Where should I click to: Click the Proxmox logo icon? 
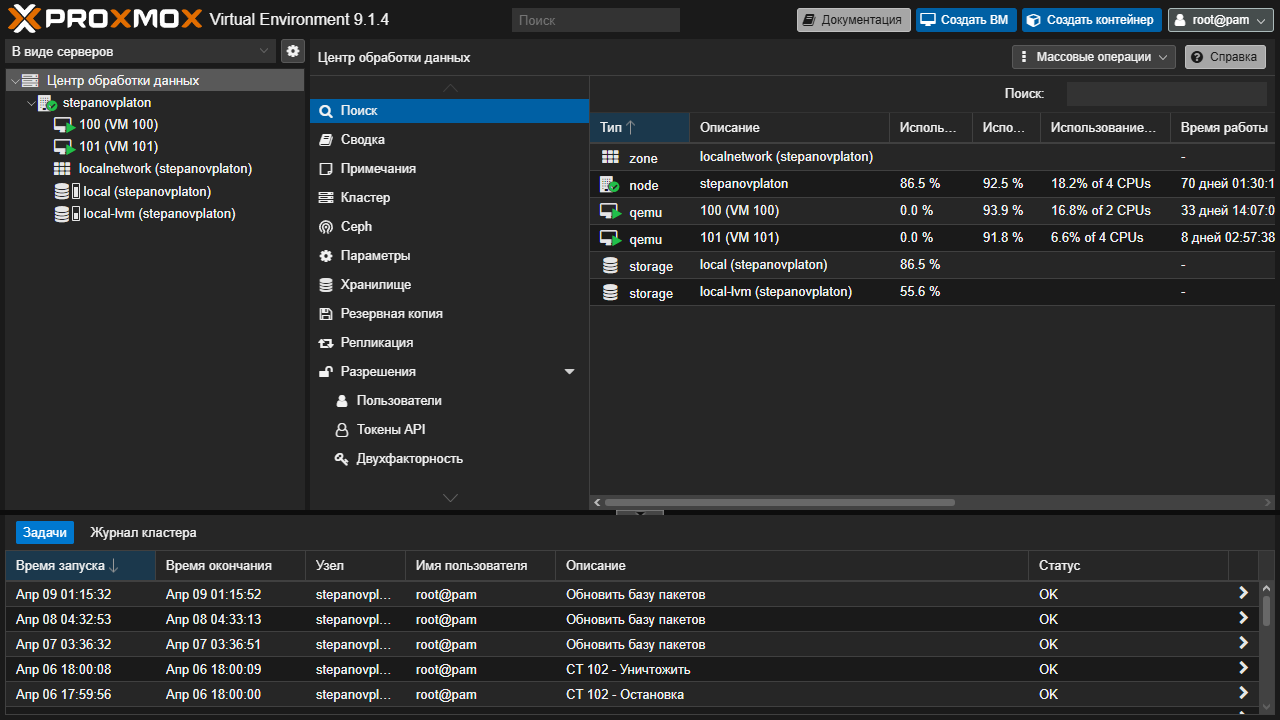23,19
